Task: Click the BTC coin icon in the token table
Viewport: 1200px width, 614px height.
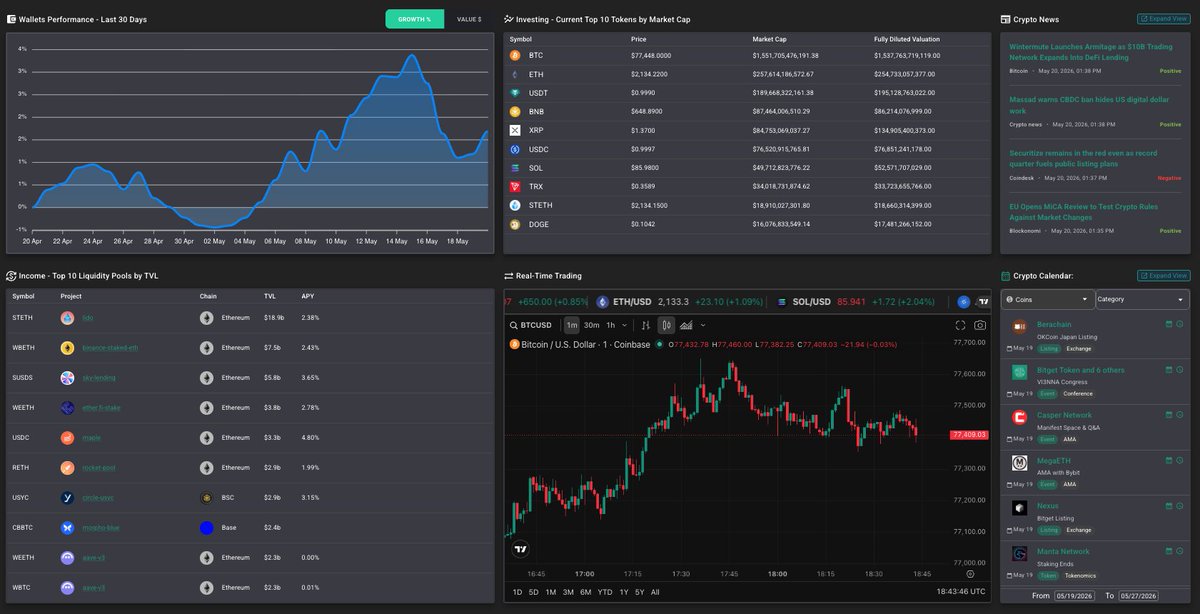Action: [516, 56]
